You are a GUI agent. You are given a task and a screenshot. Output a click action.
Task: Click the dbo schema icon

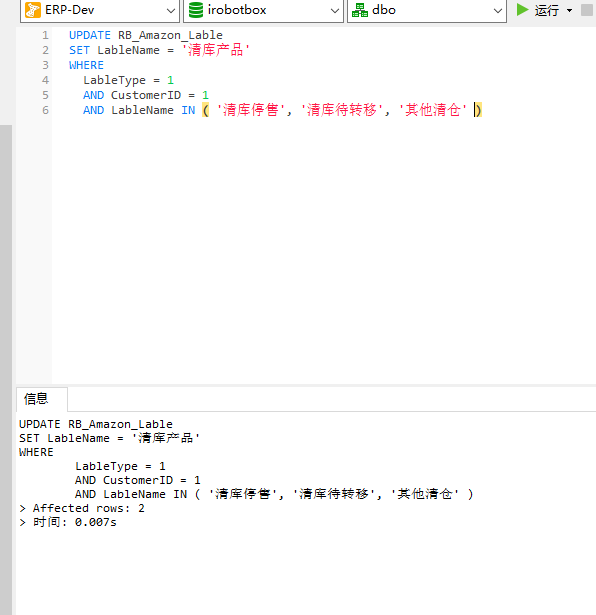pos(360,10)
